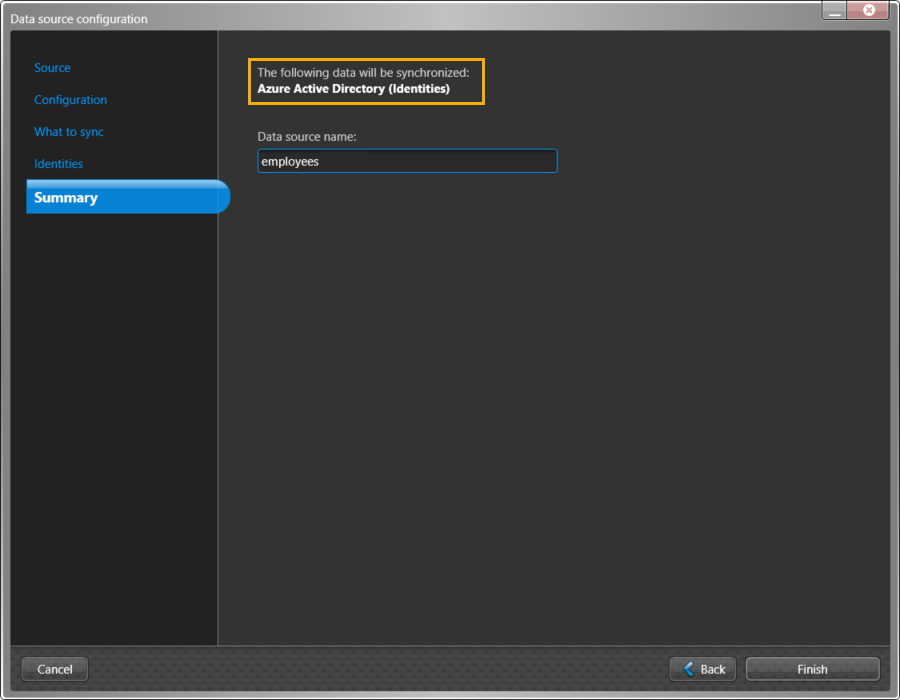Image resolution: width=900 pixels, height=700 pixels.
Task: Click the blue arrow icon on Back button
Action: click(x=688, y=669)
